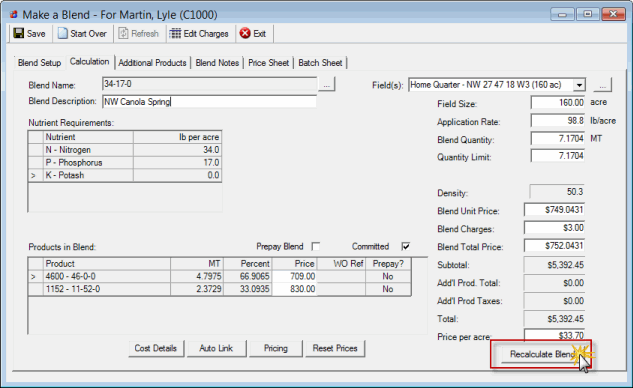
Task: Click the Add'l Prod. Total value $0.00
Action: click(x=554, y=283)
